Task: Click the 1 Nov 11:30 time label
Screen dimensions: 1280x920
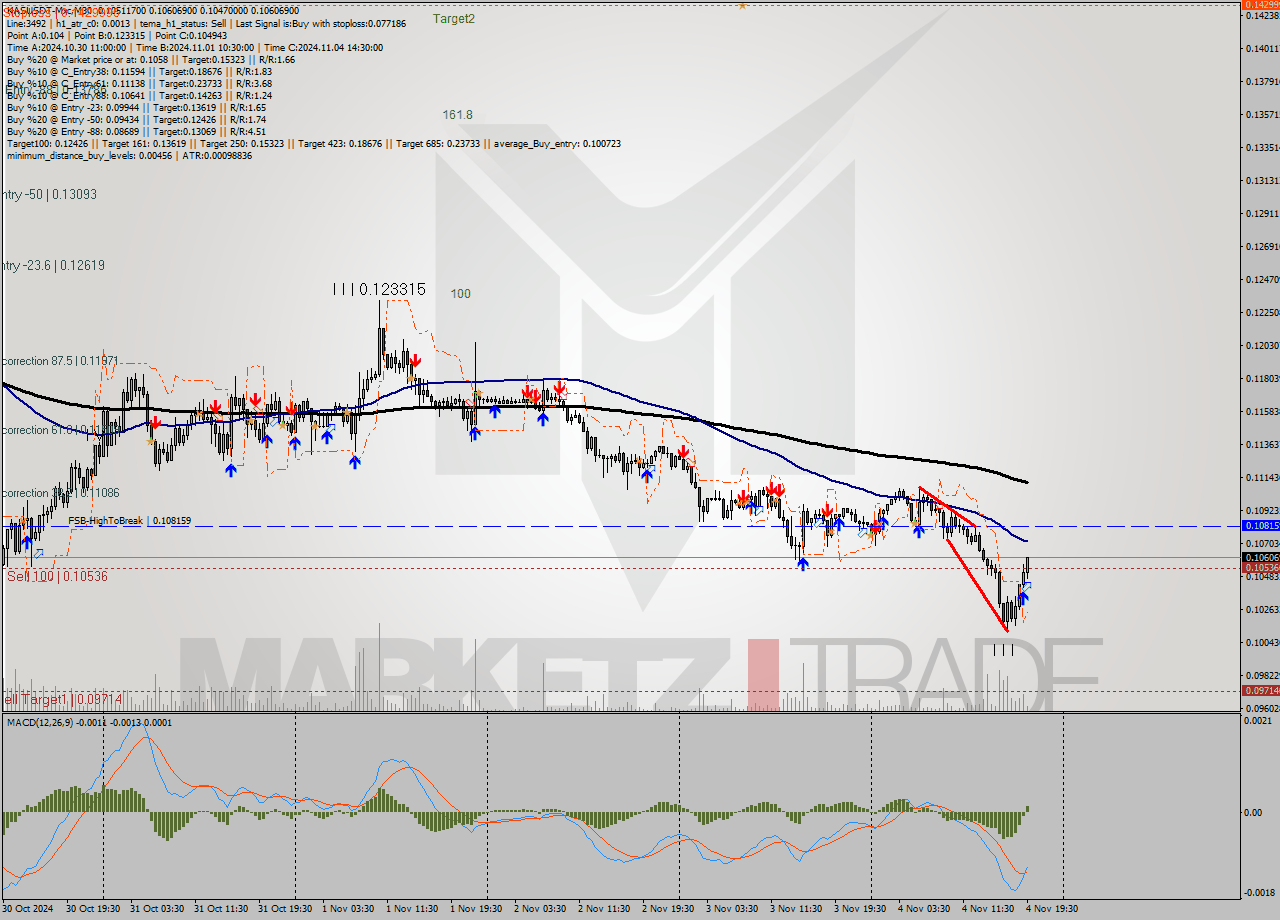Action: [412, 909]
